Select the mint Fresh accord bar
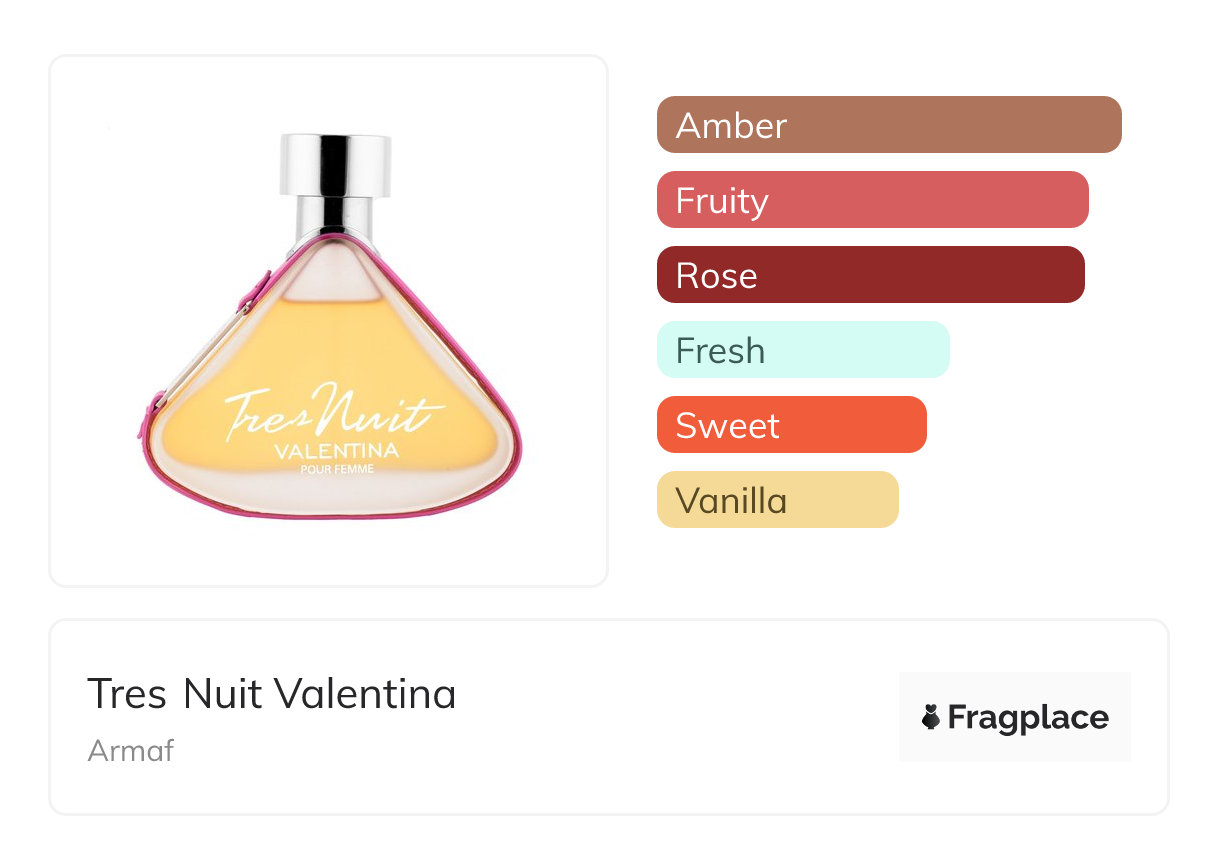Image resolution: width=1218 pixels, height=864 pixels. click(x=802, y=350)
